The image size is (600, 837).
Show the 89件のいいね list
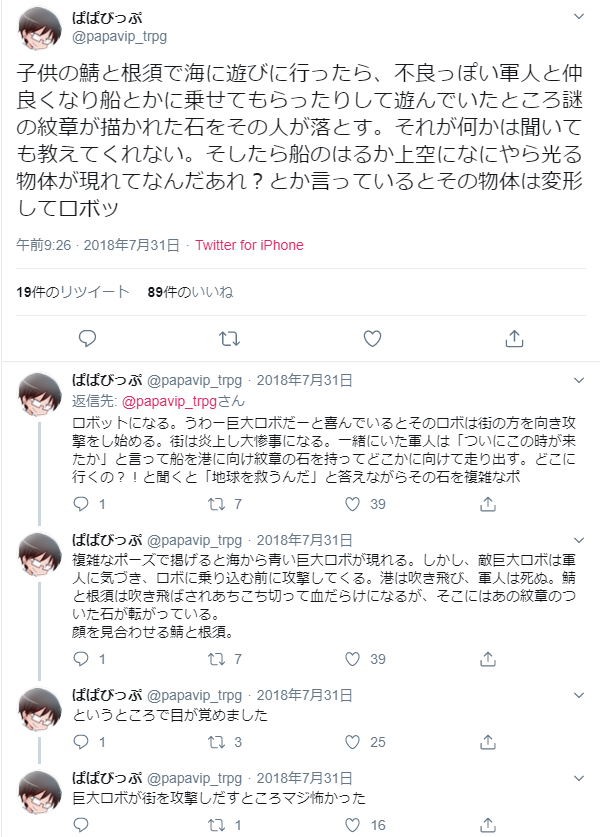click(x=190, y=292)
